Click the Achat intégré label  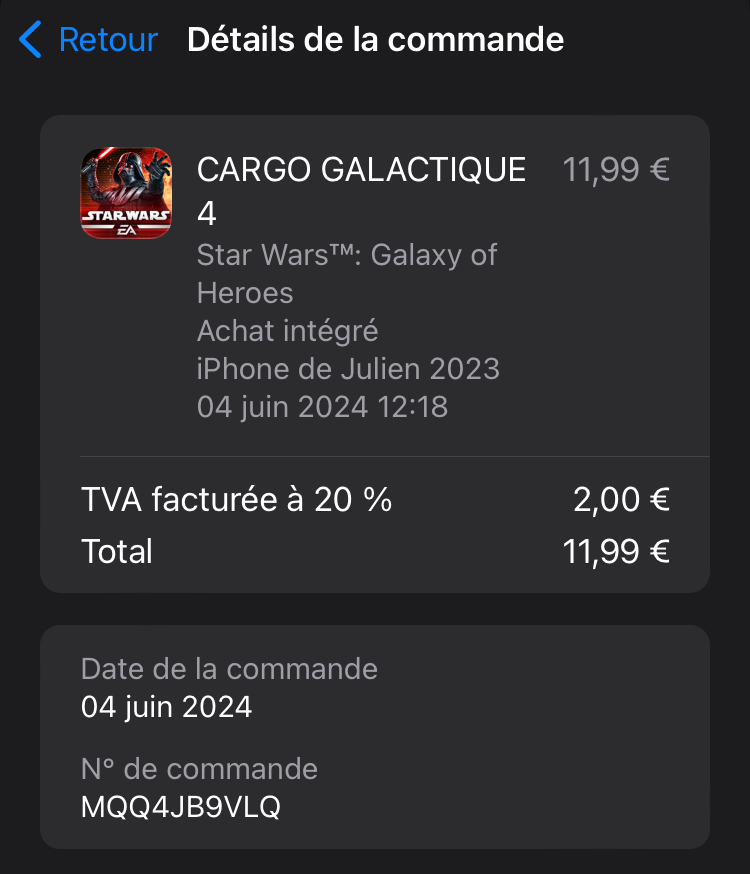tap(288, 331)
